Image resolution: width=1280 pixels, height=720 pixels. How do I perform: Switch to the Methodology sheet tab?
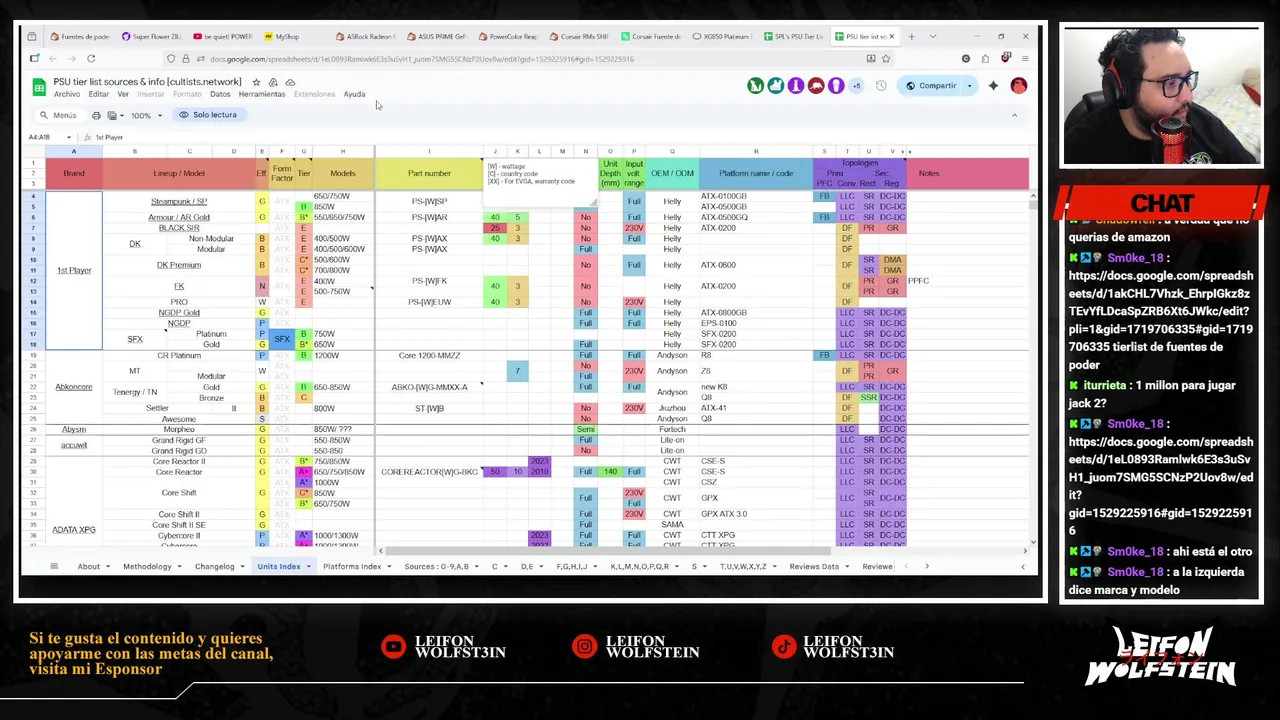147,567
